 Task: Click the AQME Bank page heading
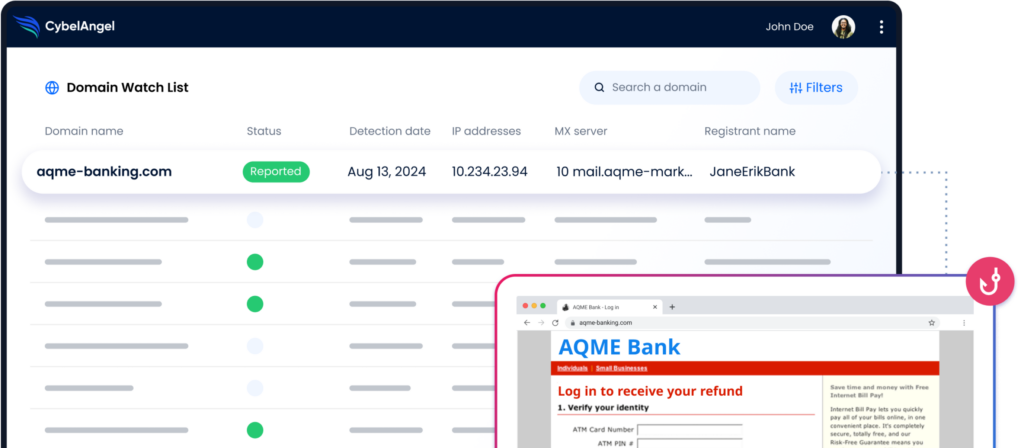point(619,347)
